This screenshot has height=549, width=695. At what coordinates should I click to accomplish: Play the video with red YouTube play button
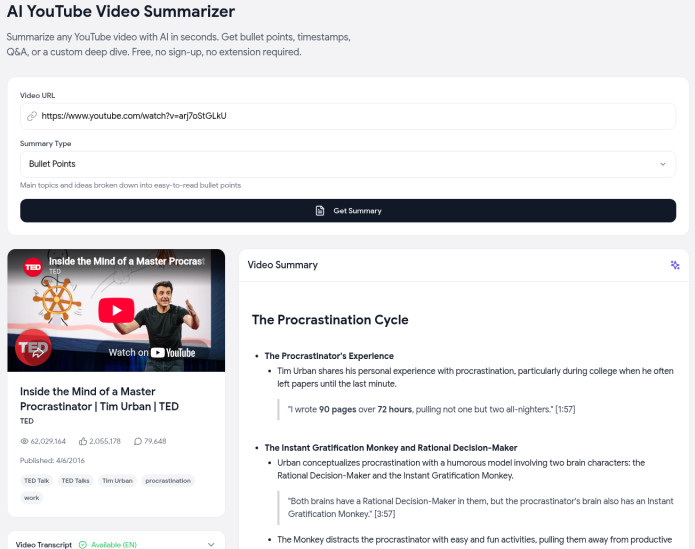point(116,310)
